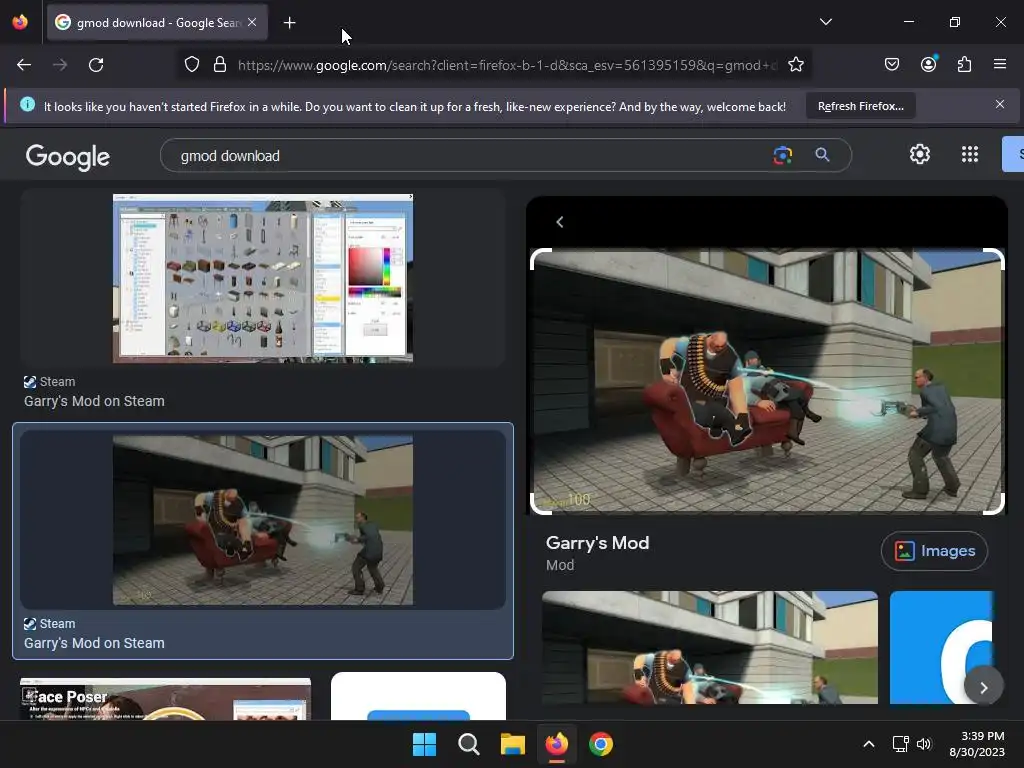Image resolution: width=1024 pixels, height=768 pixels.
Task: Open the selected Heavy on couch thumbnail
Action: (x=263, y=520)
